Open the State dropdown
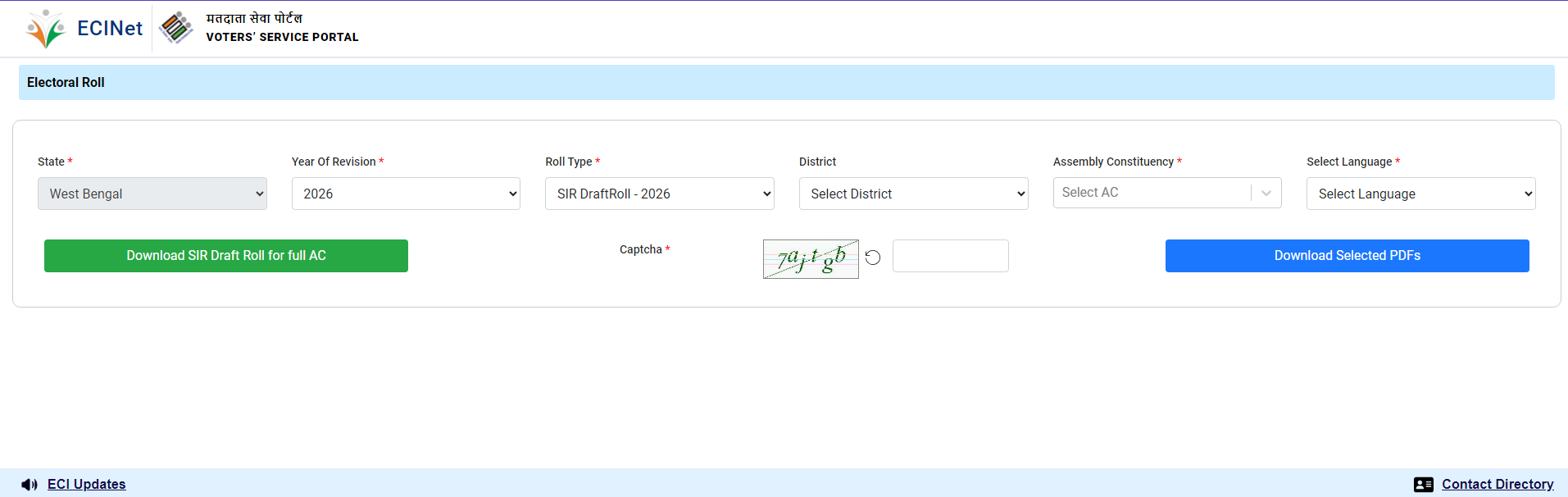1568x497 pixels. pyautogui.click(x=152, y=194)
